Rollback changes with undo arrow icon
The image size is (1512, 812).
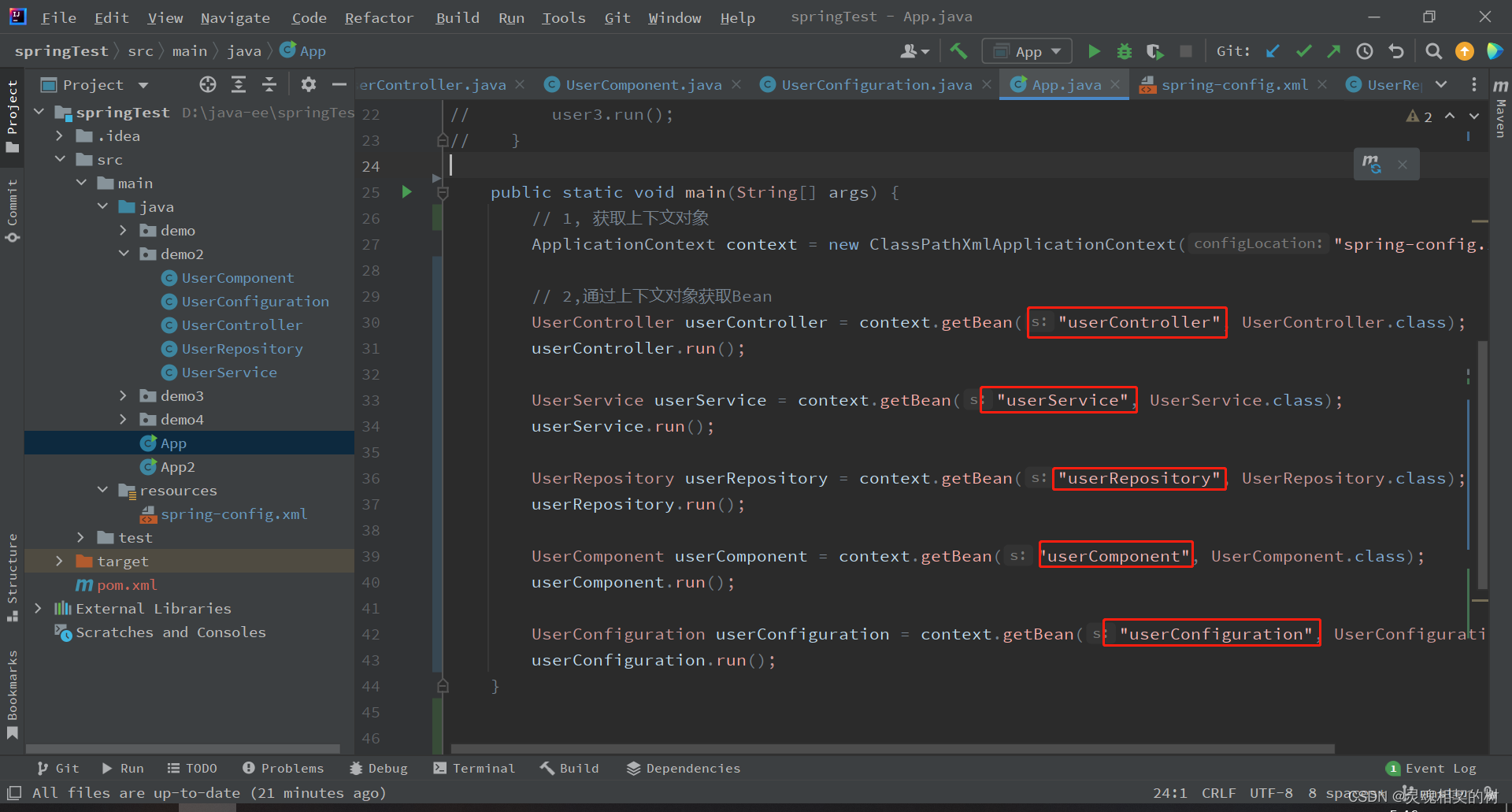(x=1395, y=51)
